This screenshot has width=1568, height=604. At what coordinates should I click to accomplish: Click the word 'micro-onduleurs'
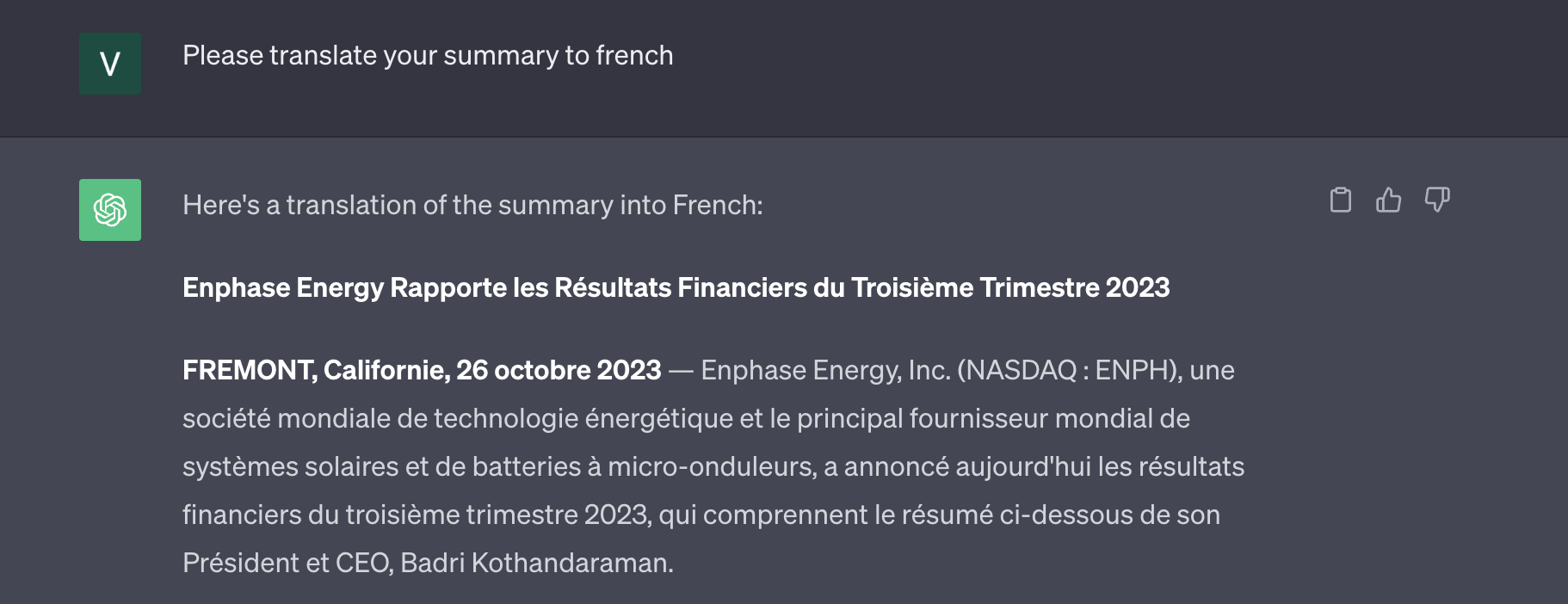click(711, 466)
